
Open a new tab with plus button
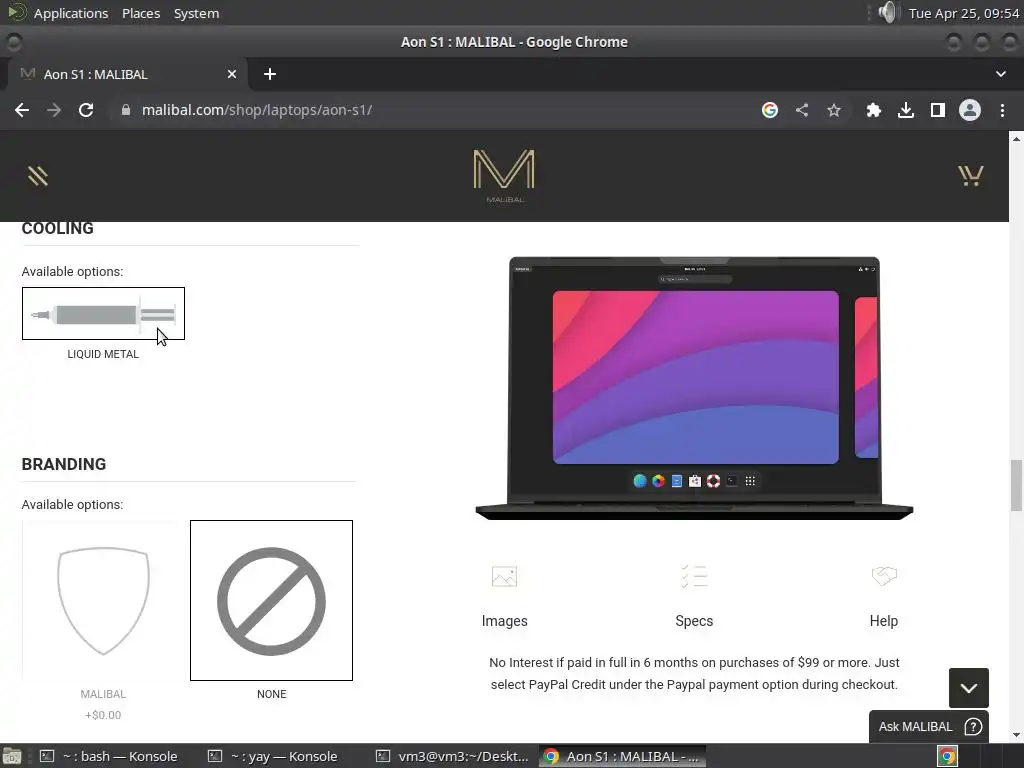tap(270, 74)
